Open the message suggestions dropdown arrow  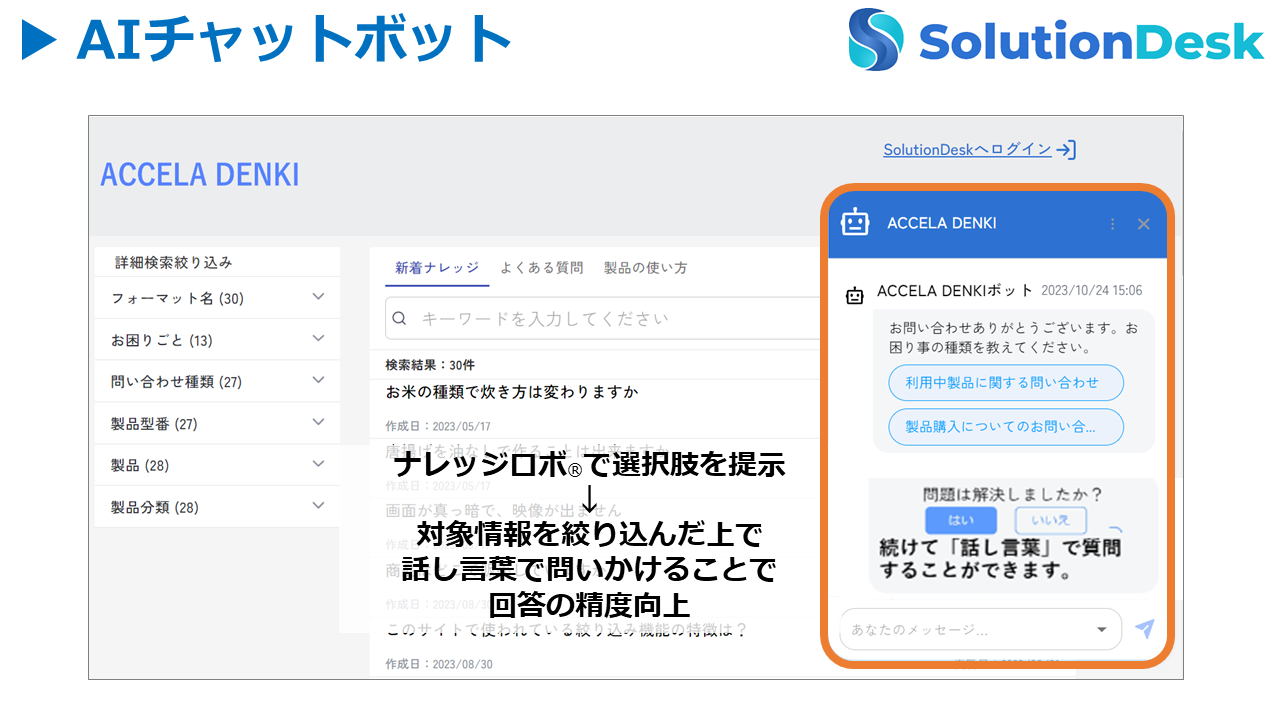coord(1102,630)
